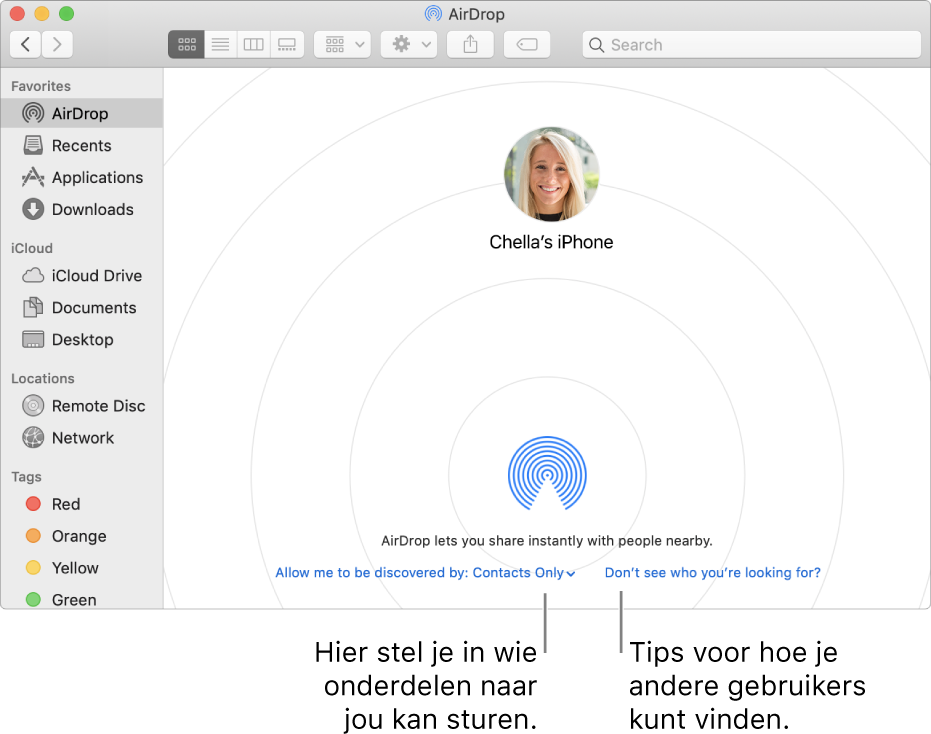Select the Orange tag color dot

coord(33,536)
